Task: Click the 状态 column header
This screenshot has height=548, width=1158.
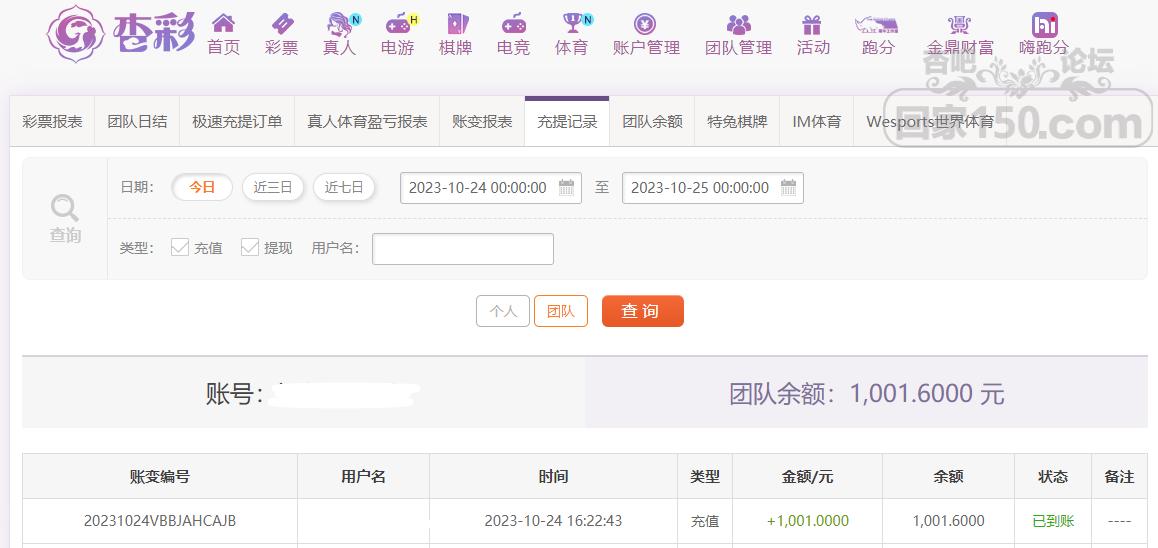Action: tap(1053, 476)
